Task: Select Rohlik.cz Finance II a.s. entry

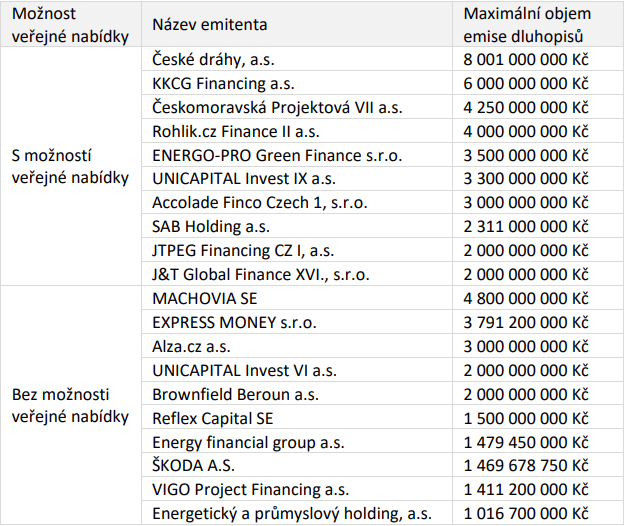Action: click(297, 131)
